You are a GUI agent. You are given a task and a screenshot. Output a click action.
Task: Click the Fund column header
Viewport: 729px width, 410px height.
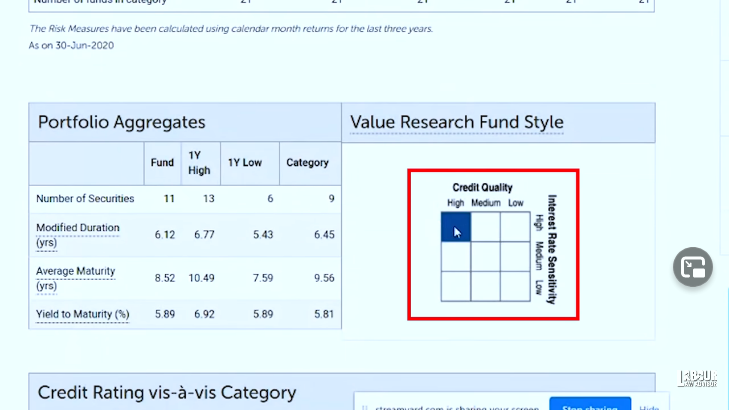[162, 163]
